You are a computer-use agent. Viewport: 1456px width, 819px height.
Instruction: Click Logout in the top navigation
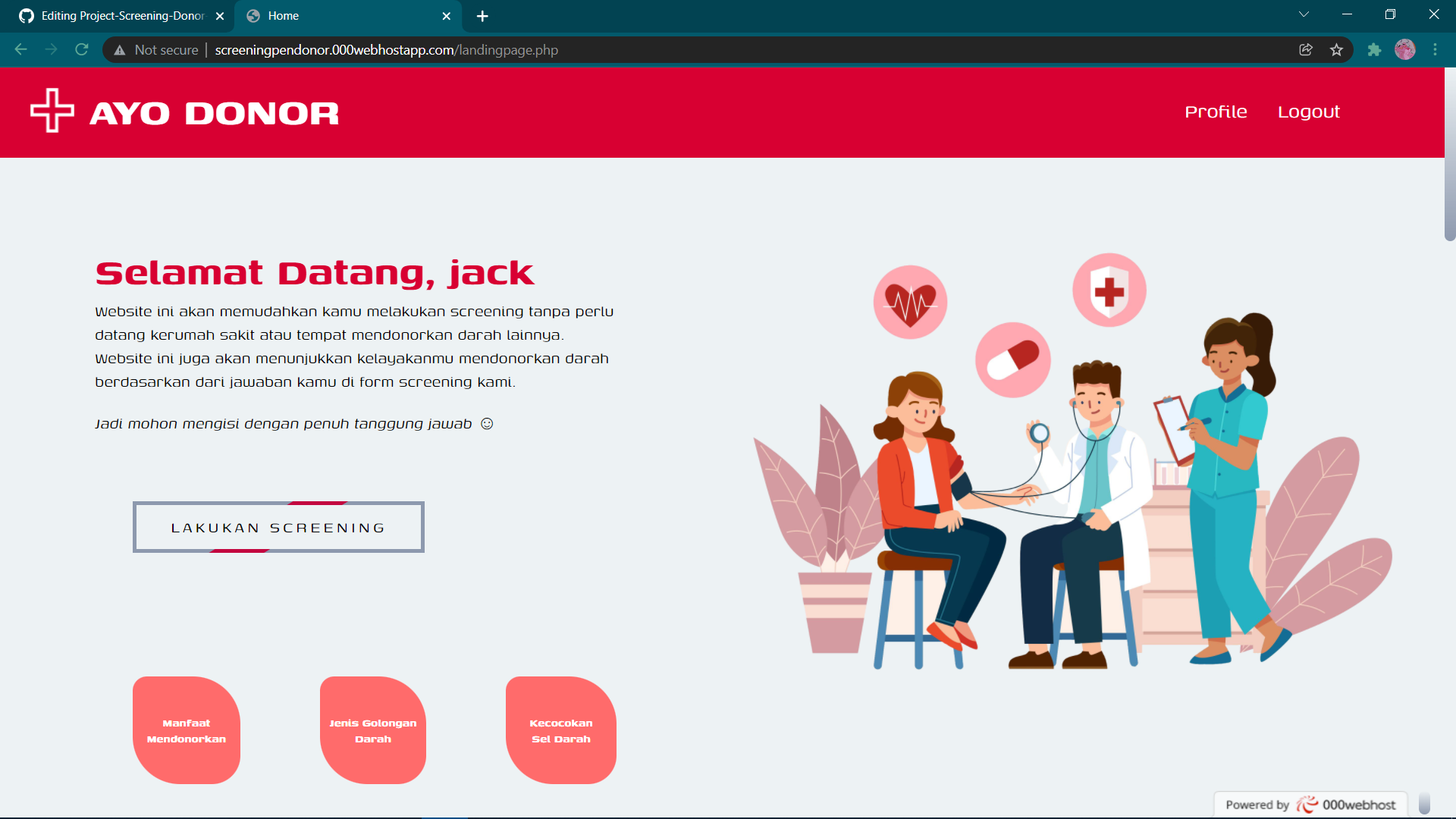1309,111
